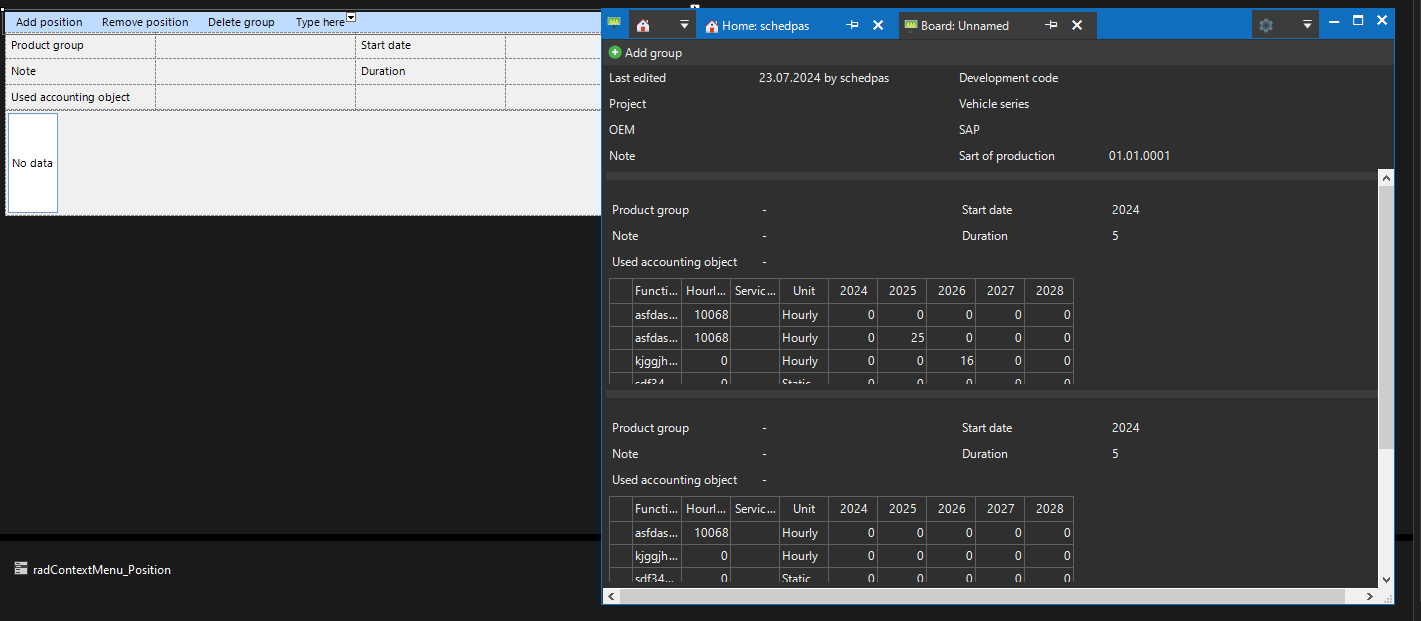This screenshot has width=1421, height=621.
Task: Click the application board icon at window corner
Action: (614, 22)
